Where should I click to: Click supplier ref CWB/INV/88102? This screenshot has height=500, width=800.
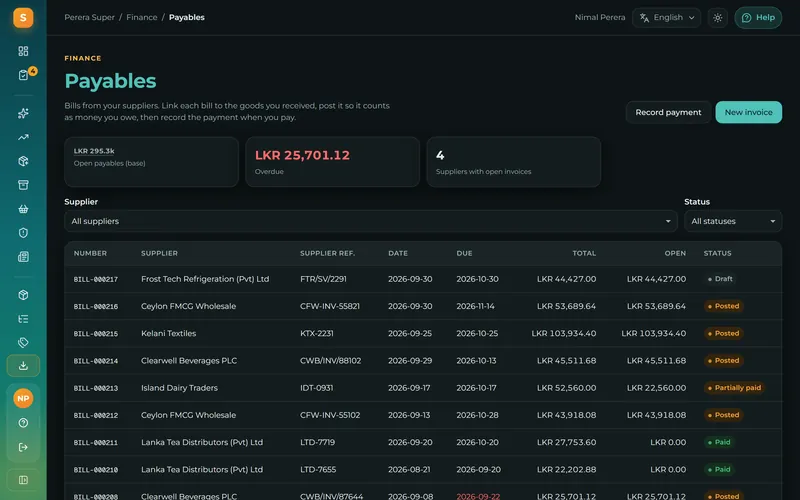pos(331,361)
